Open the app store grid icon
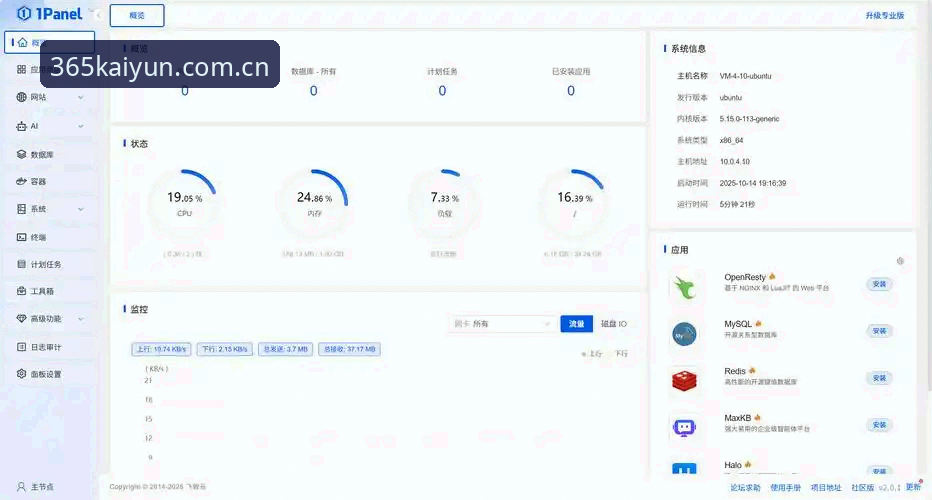The width and height of the screenshot is (932, 500). [x=21, y=69]
